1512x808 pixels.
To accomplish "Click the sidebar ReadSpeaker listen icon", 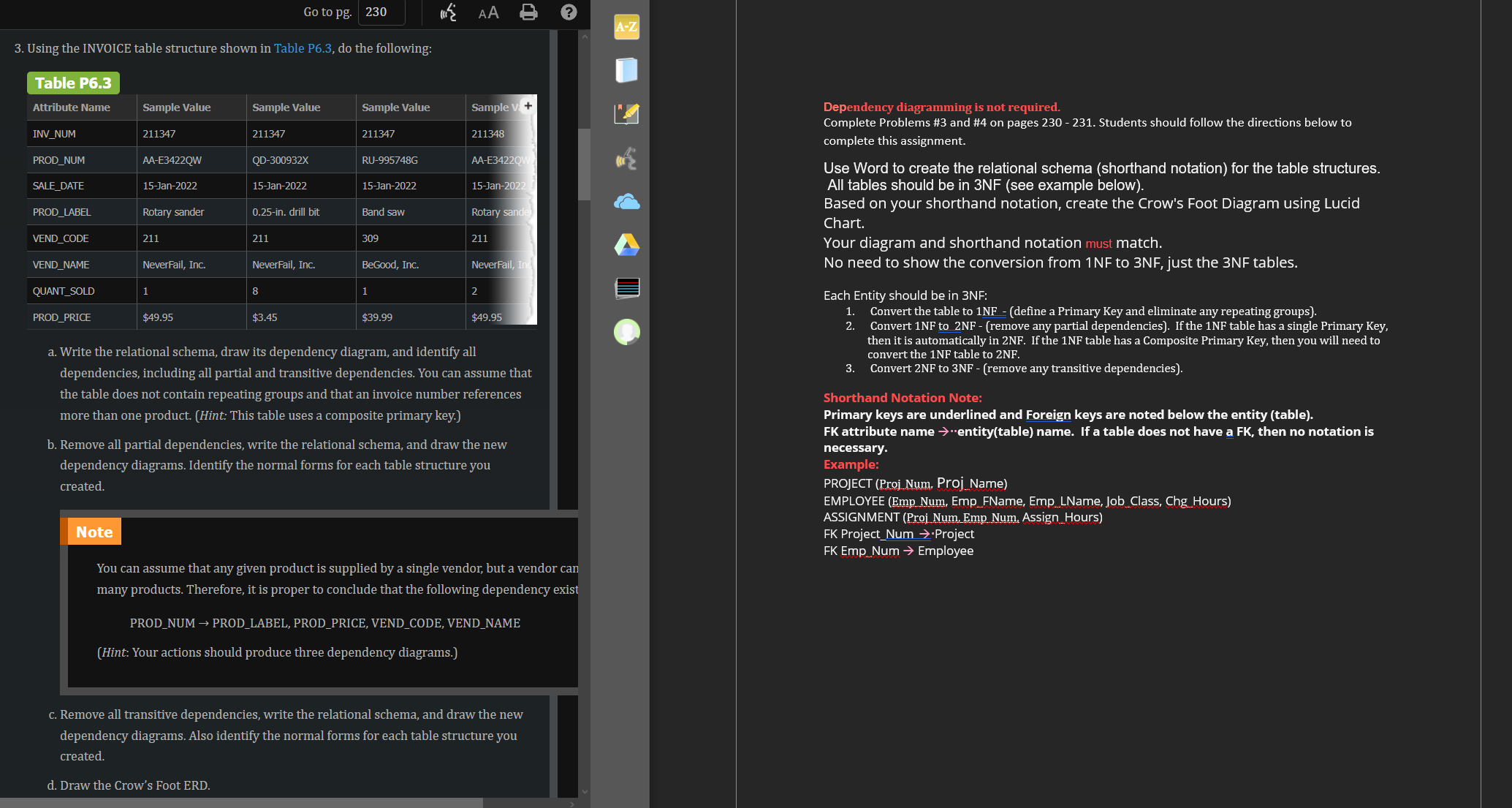I will click(x=626, y=158).
